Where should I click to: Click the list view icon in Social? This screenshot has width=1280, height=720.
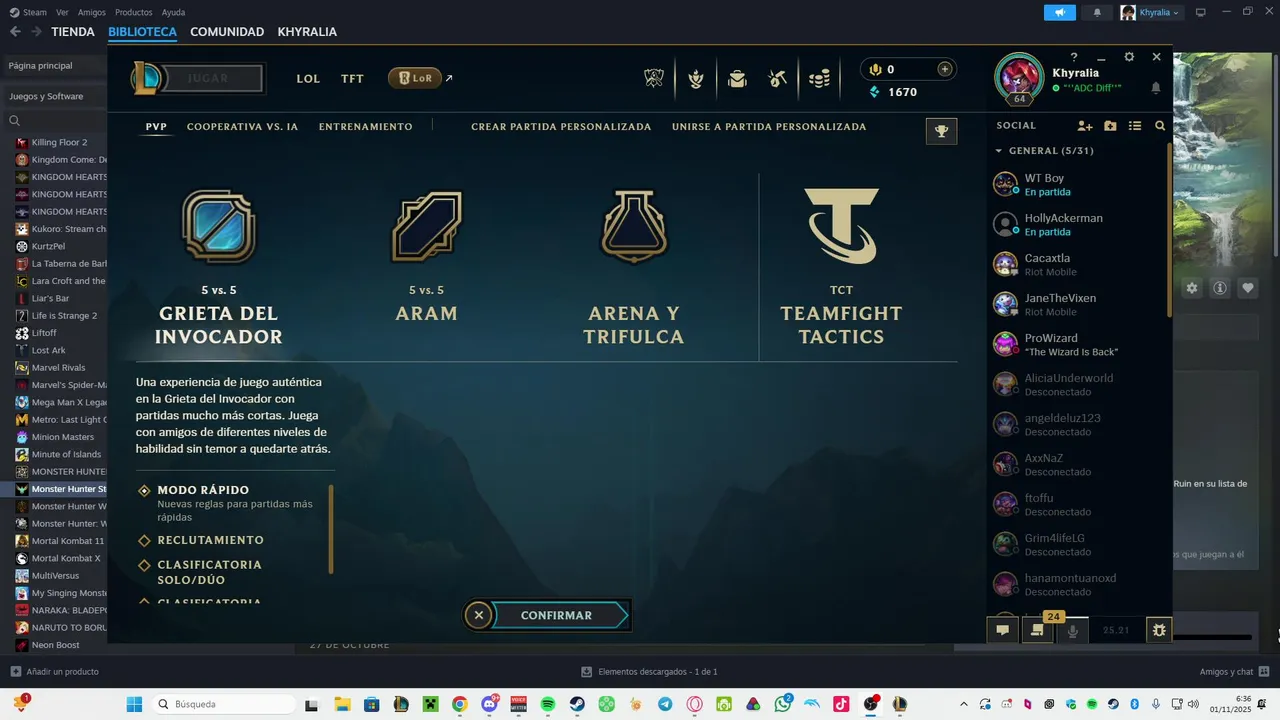coord(1135,126)
